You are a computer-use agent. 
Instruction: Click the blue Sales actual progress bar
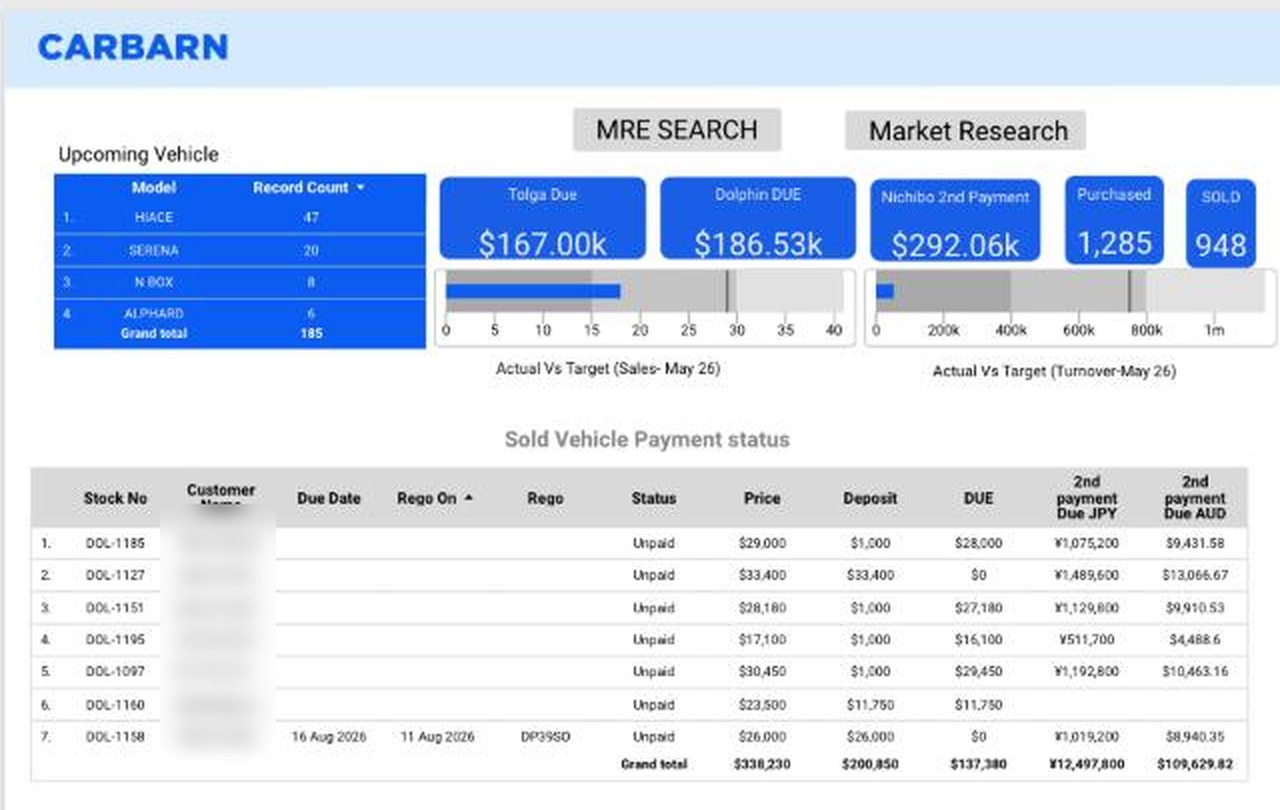533,292
